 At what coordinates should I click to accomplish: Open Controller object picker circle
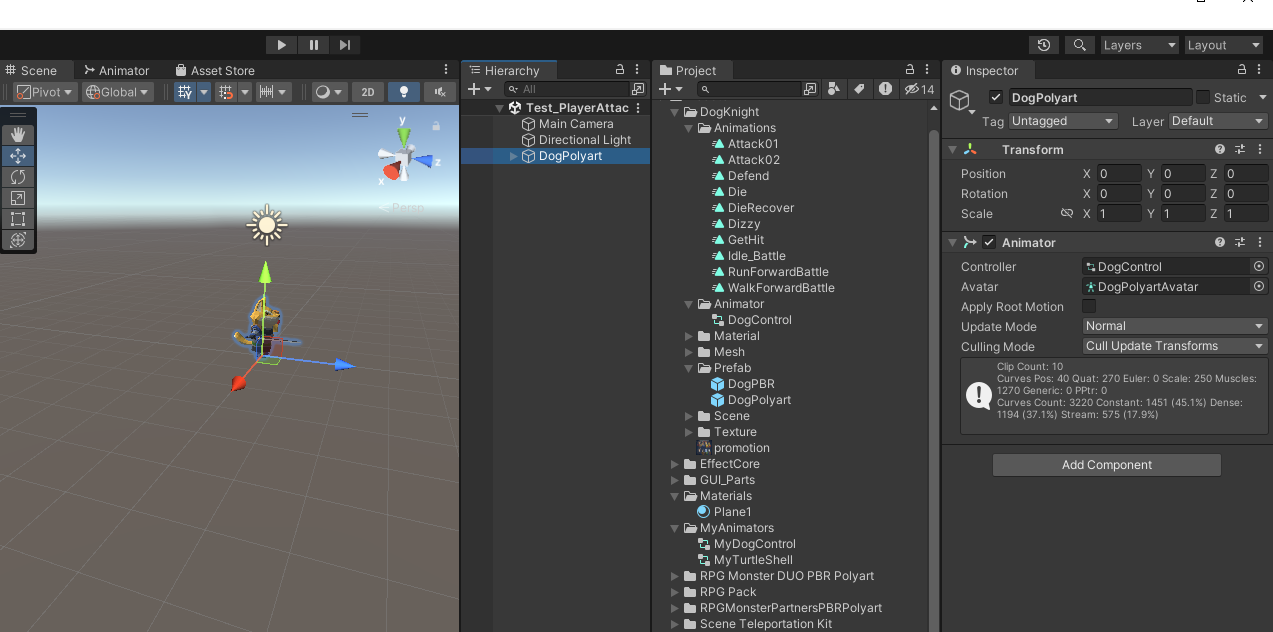pyautogui.click(x=1259, y=267)
